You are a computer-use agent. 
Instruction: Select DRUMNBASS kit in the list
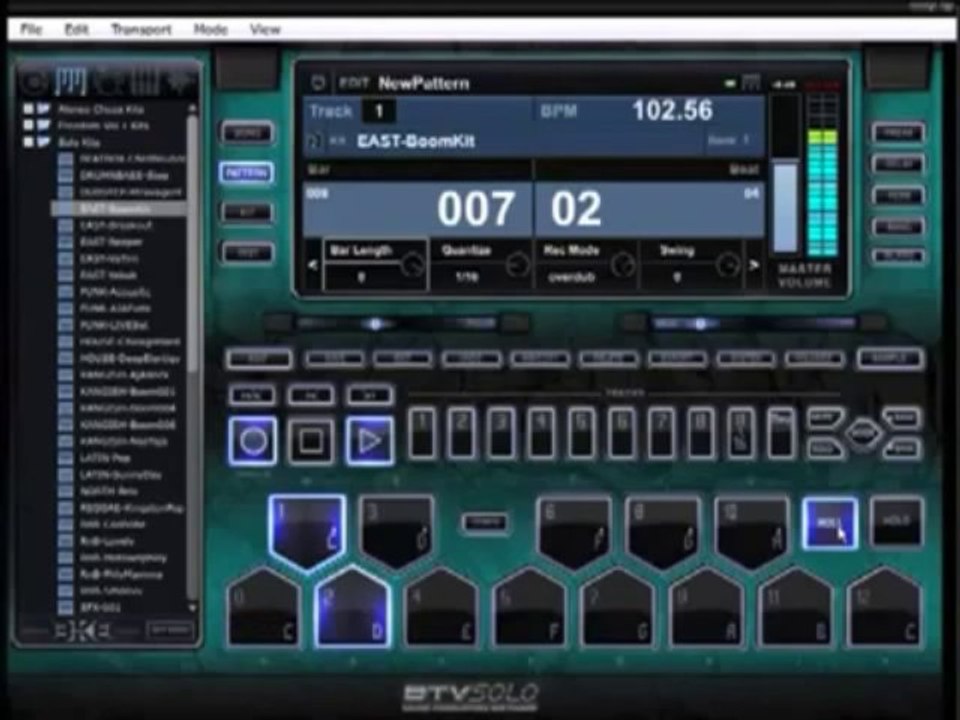pos(124,176)
